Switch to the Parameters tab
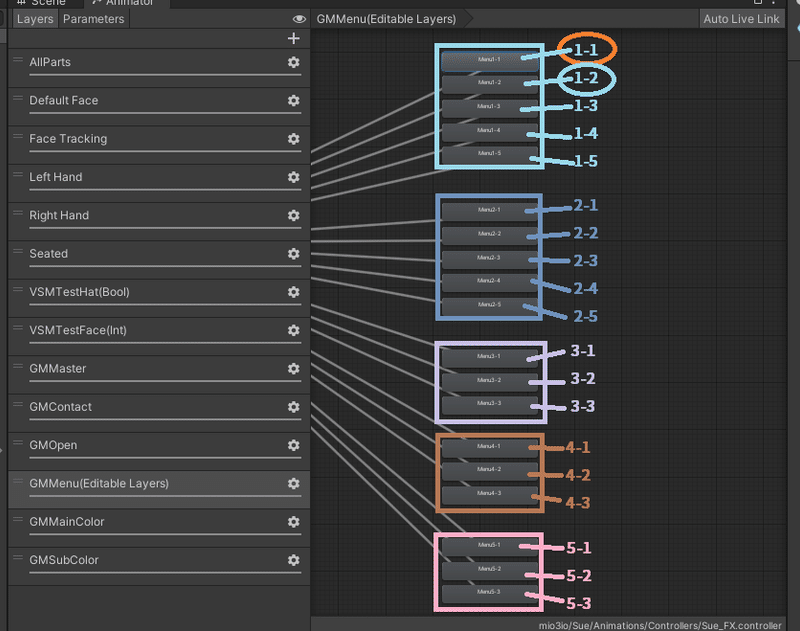Image resolution: width=800 pixels, height=631 pixels. tap(93, 19)
